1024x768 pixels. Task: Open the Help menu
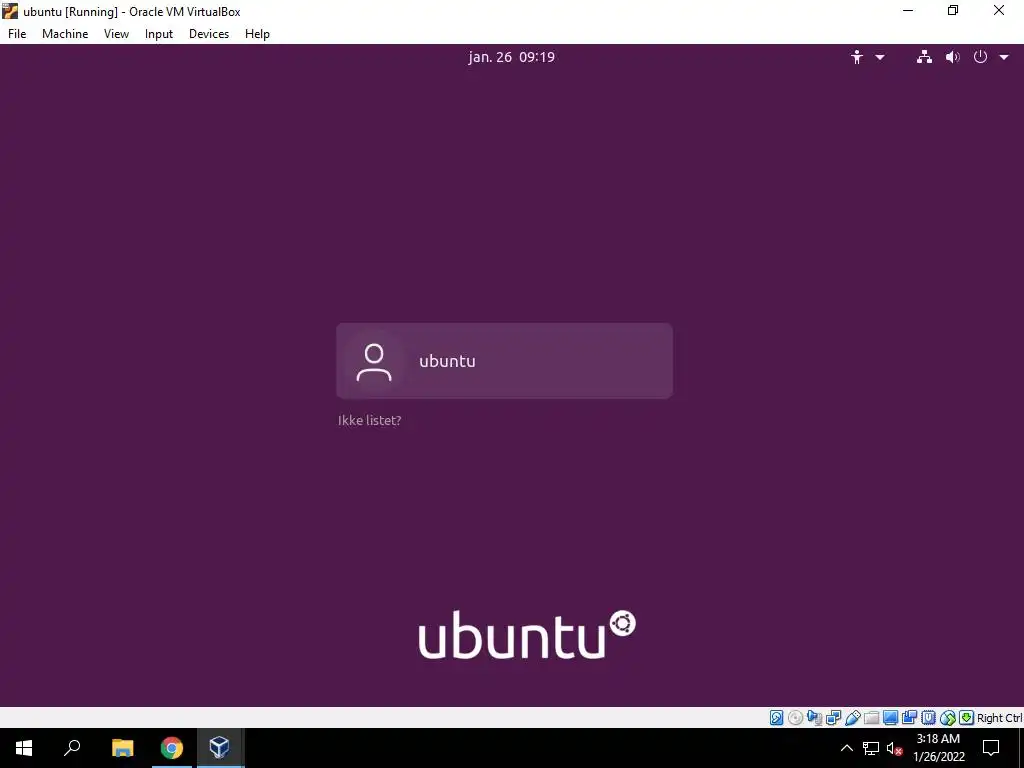point(257,34)
